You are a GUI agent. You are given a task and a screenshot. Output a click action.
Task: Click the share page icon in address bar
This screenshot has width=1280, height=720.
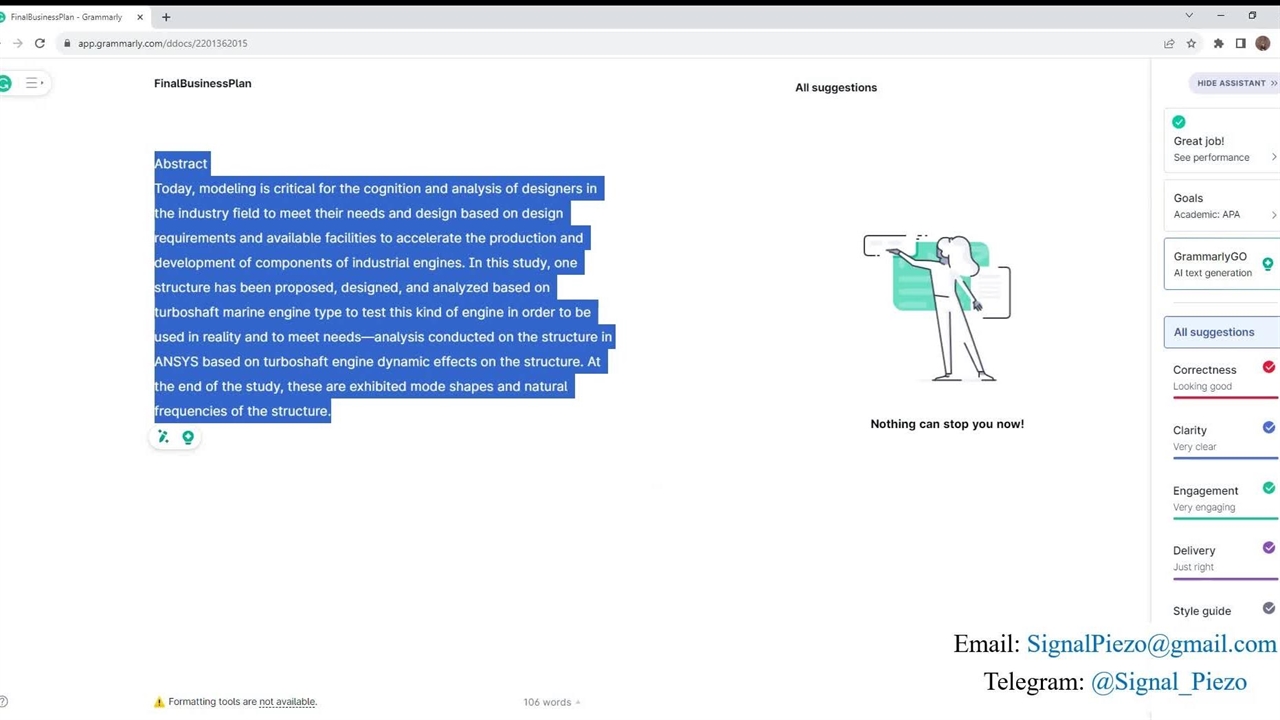[1169, 43]
